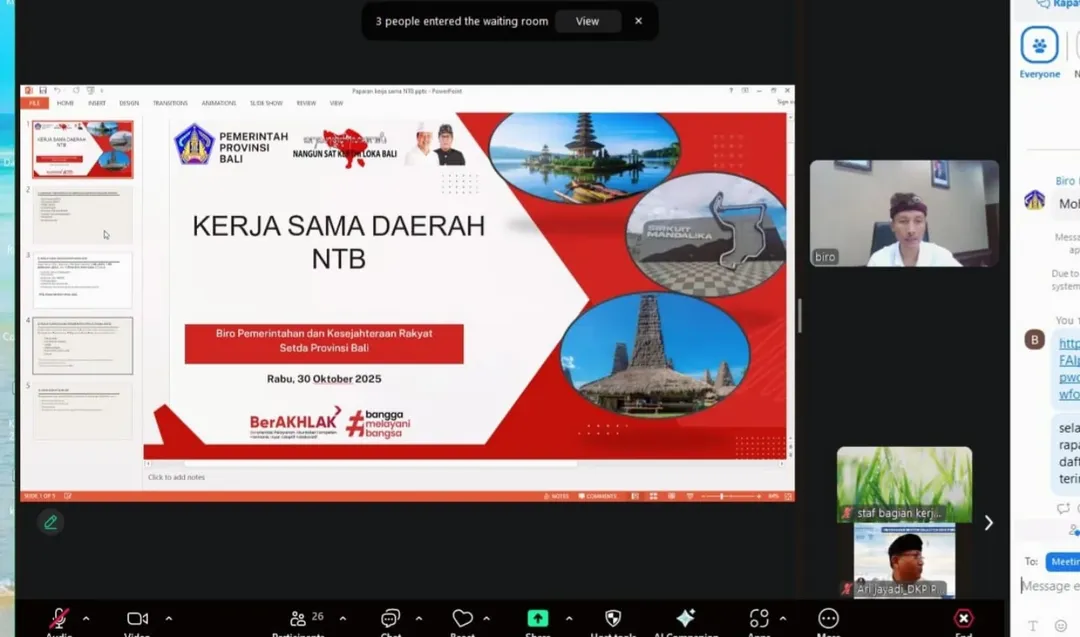Expand video options arrow next to camera

coord(168,618)
